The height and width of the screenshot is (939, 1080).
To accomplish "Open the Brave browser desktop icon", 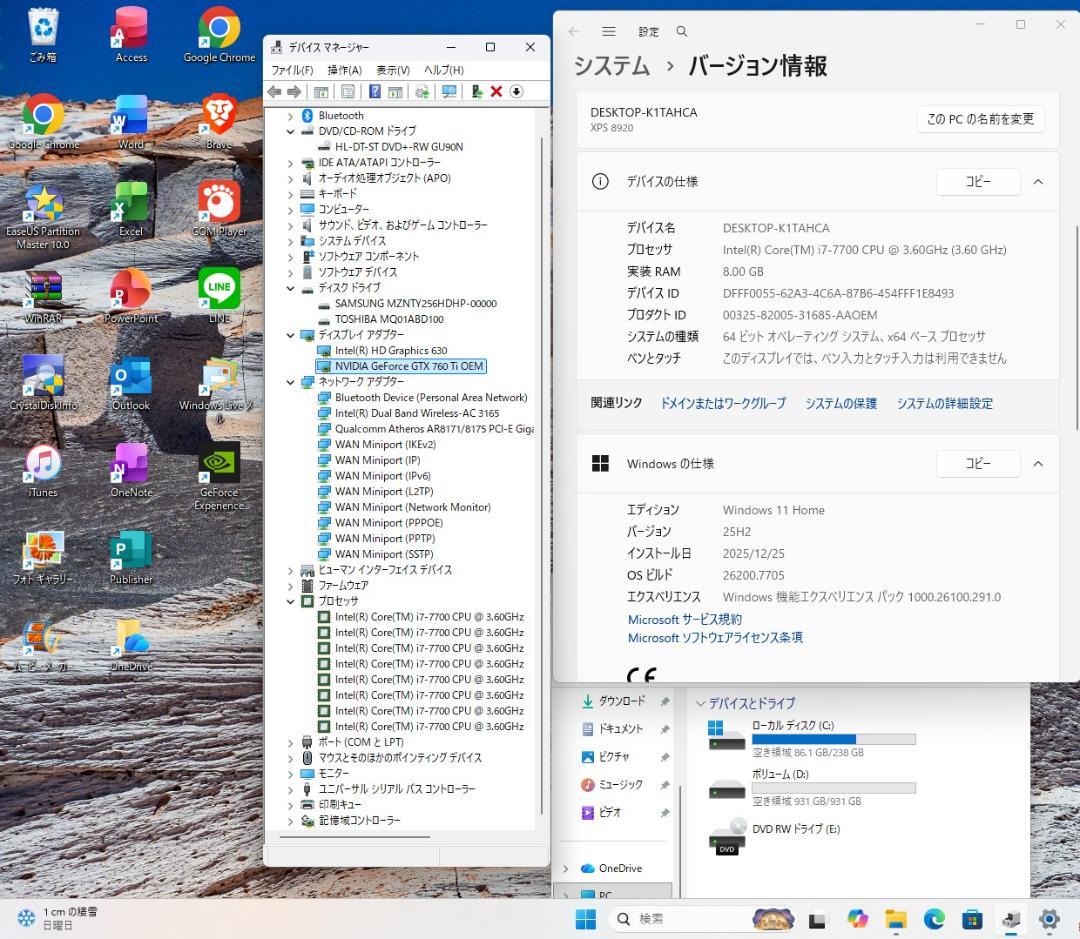I will pyautogui.click(x=219, y=122).
